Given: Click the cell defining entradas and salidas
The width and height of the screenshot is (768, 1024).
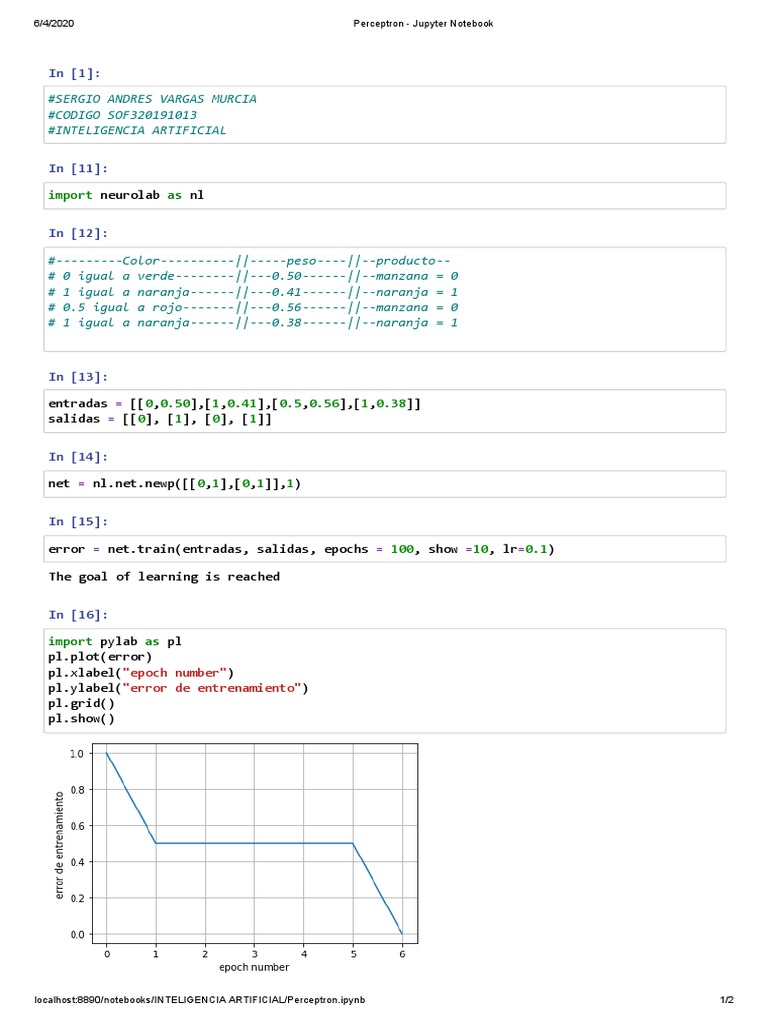Looking at the screenshot, I should (385, 411).
